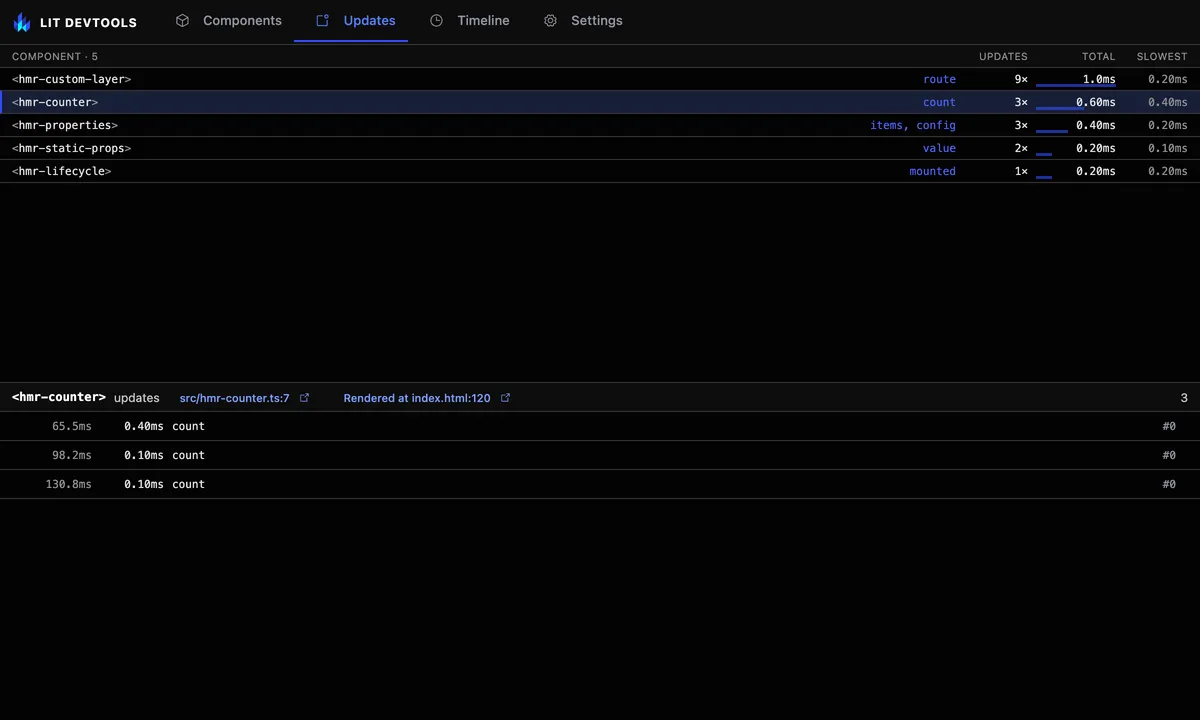Sort by the SLOWEST column header
This screenshot has height=720, width=1200.
(1162, 57)
